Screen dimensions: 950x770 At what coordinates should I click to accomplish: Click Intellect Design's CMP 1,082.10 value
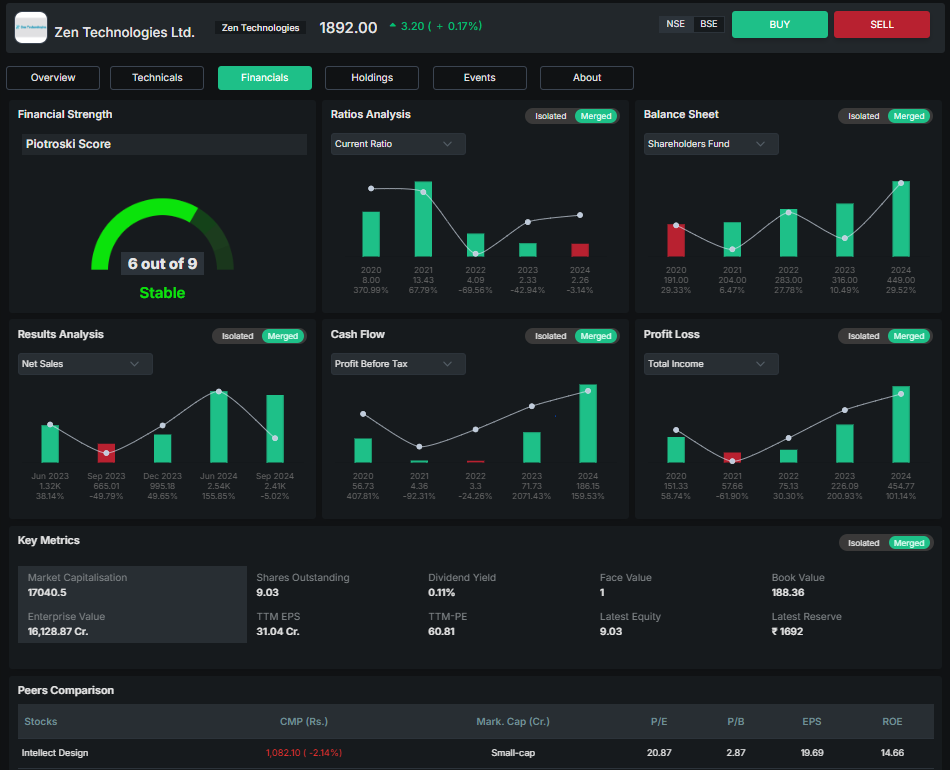coord(304,753)
